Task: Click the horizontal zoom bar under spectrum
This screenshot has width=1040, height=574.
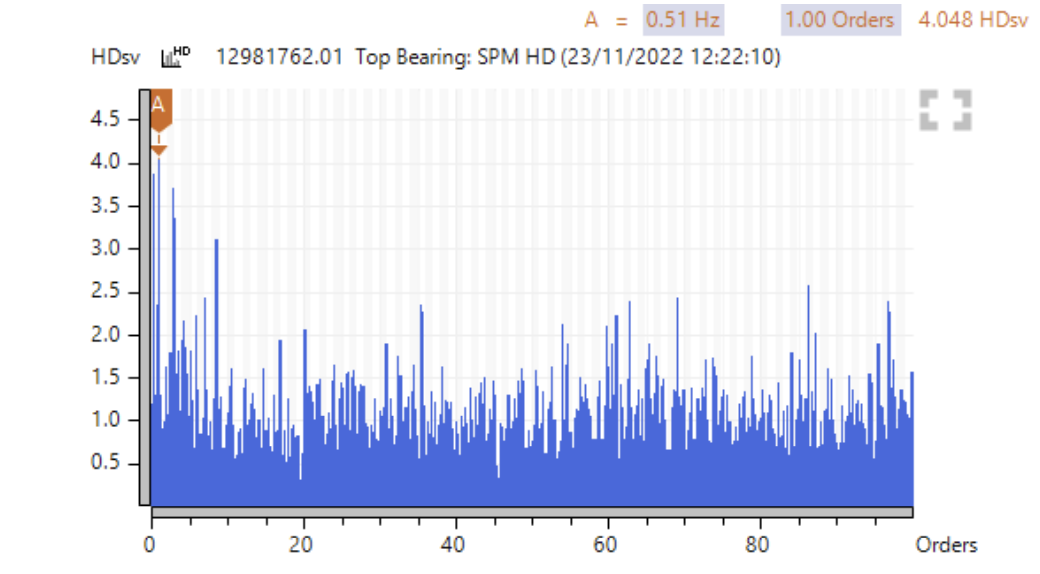Action: pos(530,512)
